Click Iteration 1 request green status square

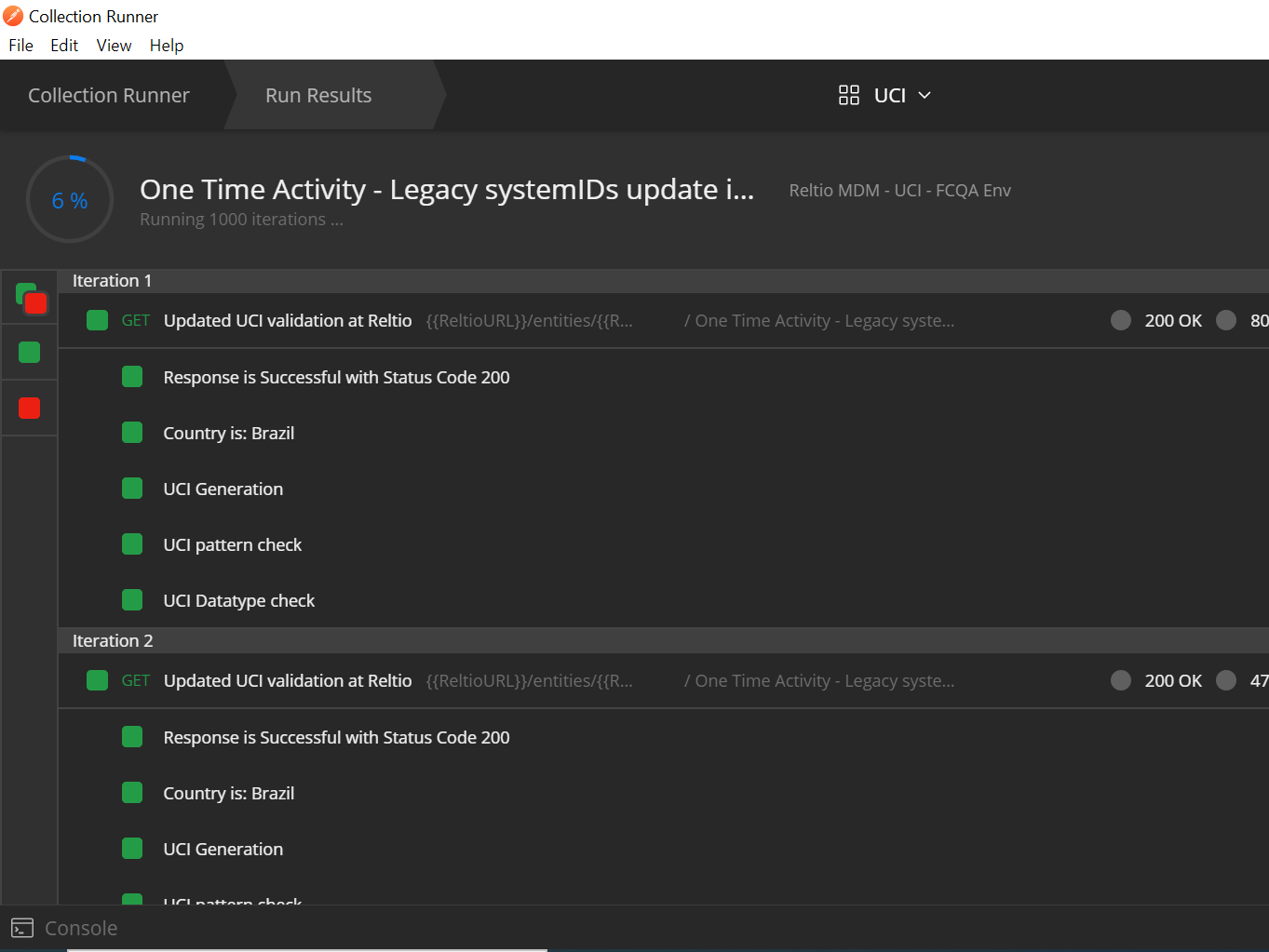[x=97, y=320]
